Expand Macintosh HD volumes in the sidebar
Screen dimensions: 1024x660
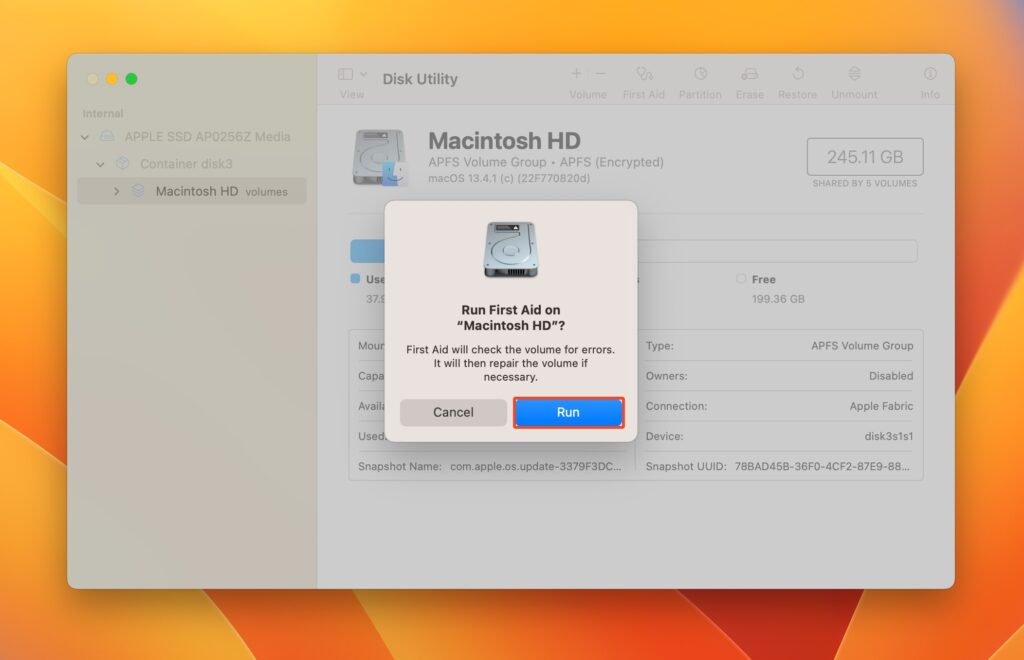(x=117, y=191)
